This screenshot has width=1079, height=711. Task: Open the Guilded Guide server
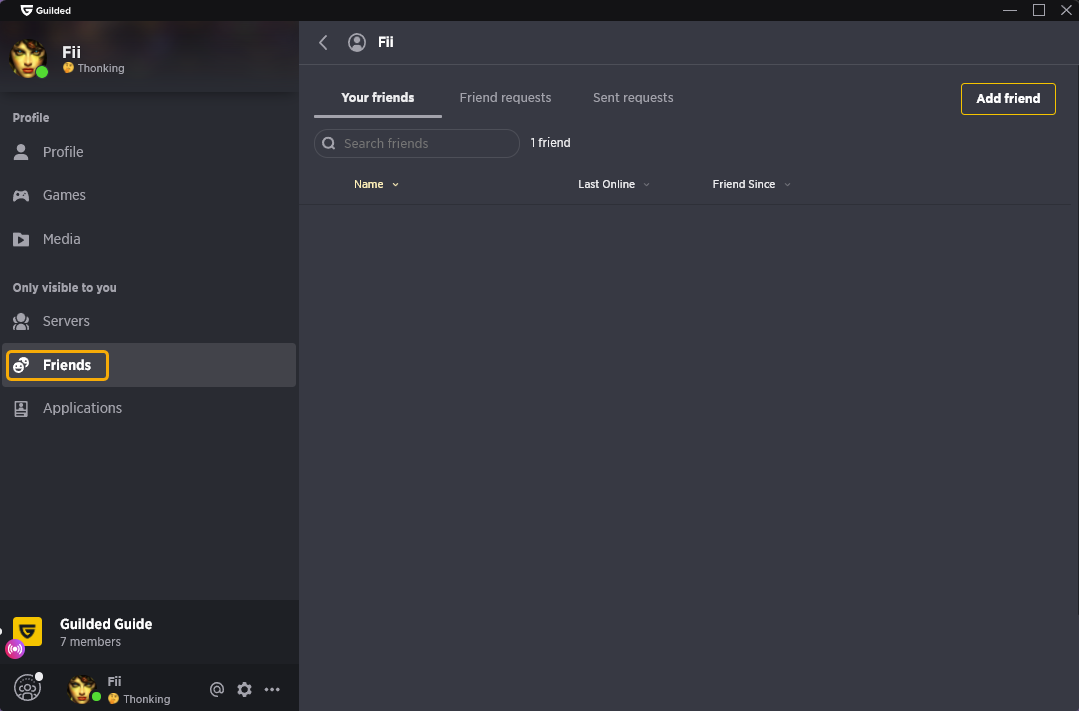pyautogui.click(x=149, y=632)
